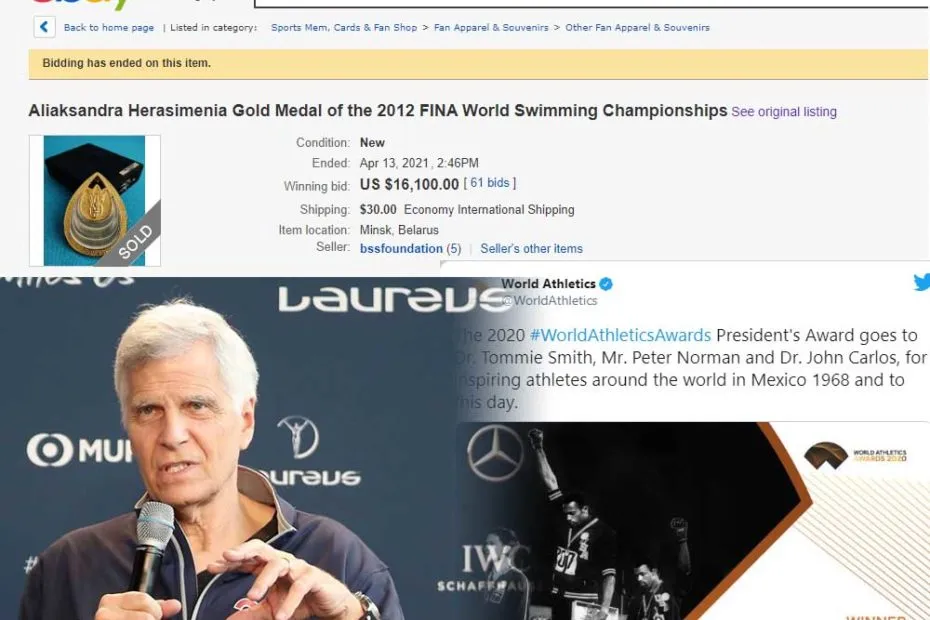Open Fan Apparel & Souvenirs category
This screenshot has width=930, height=620.
[491, 27]
